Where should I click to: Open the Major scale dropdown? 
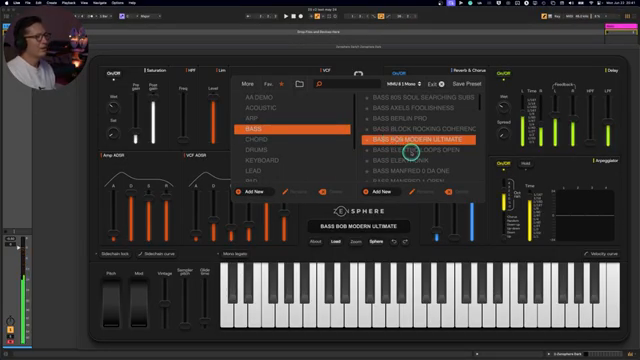[x=150, y=16]
